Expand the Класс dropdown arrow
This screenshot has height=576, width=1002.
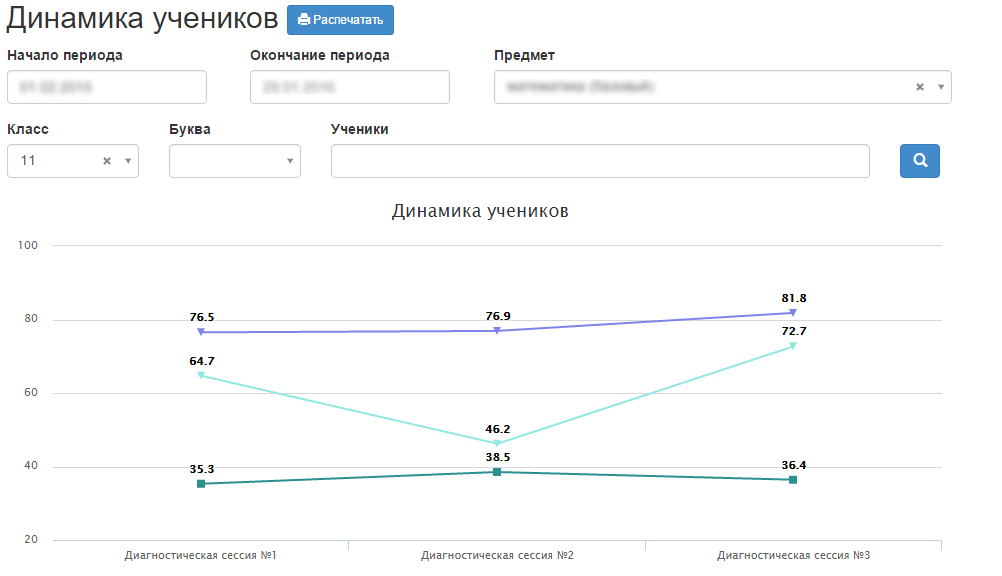[127, 161]
